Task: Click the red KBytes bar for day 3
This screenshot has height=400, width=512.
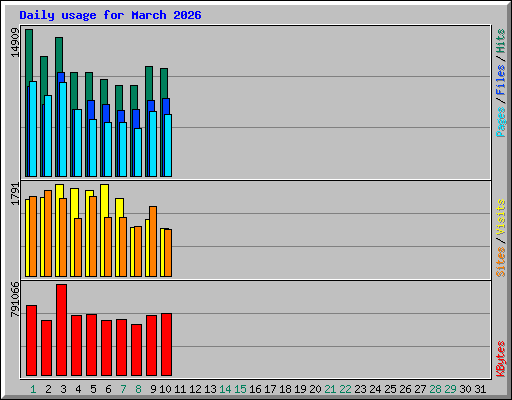Action: 61,330
